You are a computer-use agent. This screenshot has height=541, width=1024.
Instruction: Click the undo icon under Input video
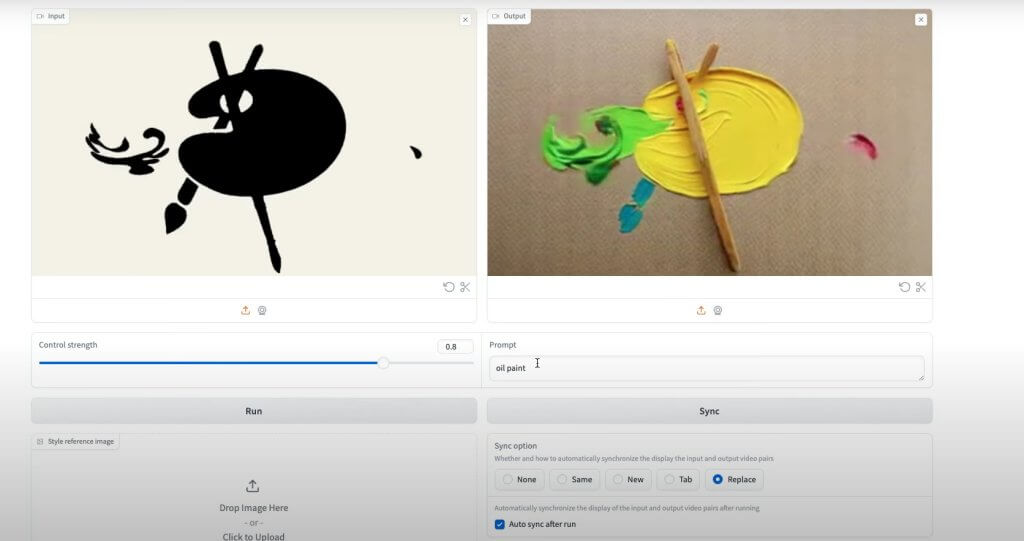coord(449,287)
